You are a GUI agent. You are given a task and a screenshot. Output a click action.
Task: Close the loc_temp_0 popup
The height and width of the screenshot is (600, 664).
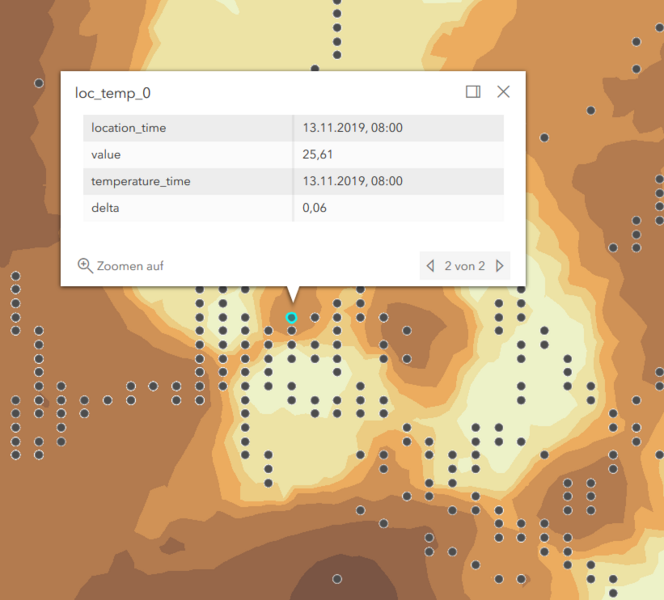point(503,92)
